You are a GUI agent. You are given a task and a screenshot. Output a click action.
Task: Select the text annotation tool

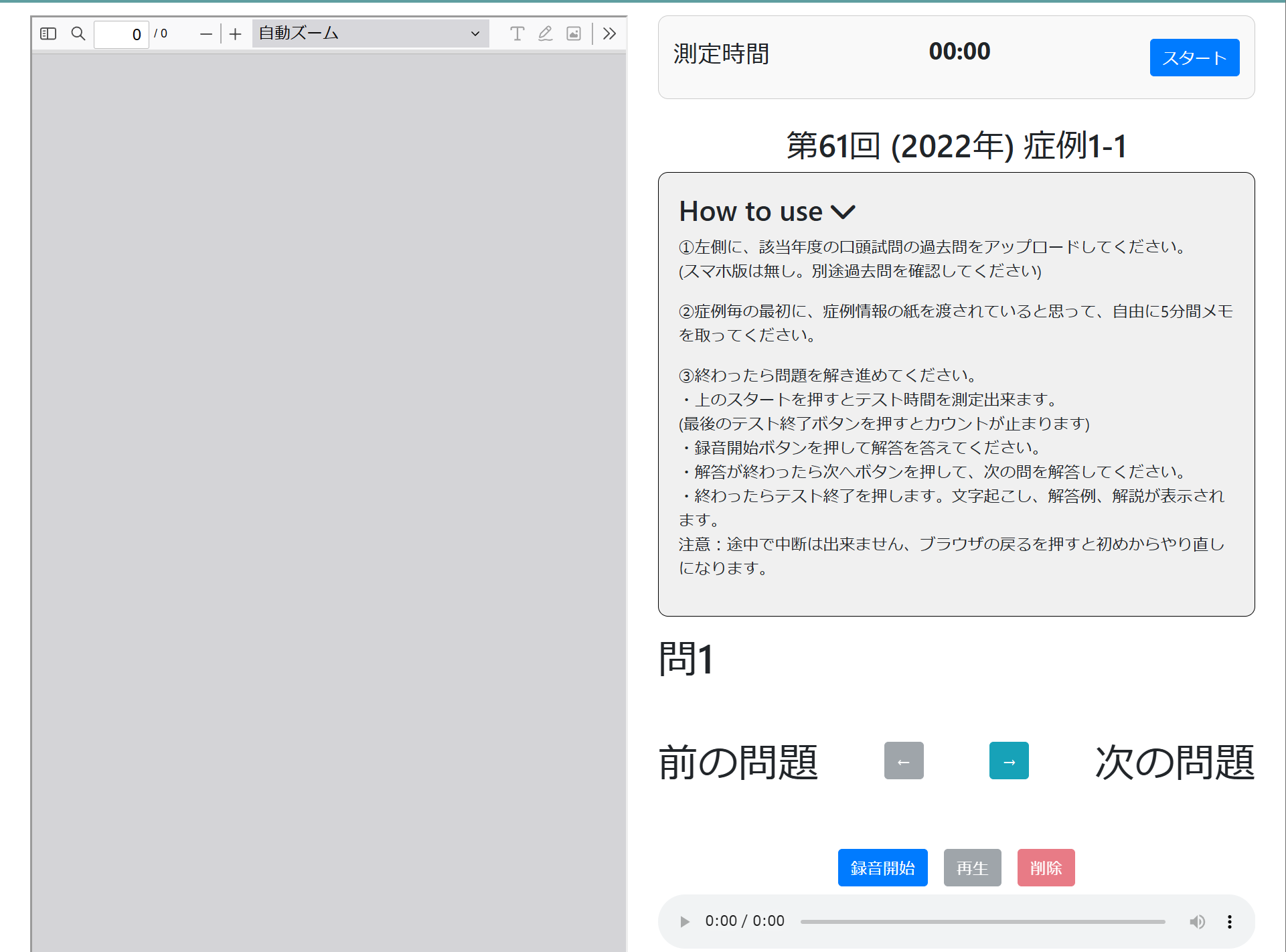click(x=516, y=33)
